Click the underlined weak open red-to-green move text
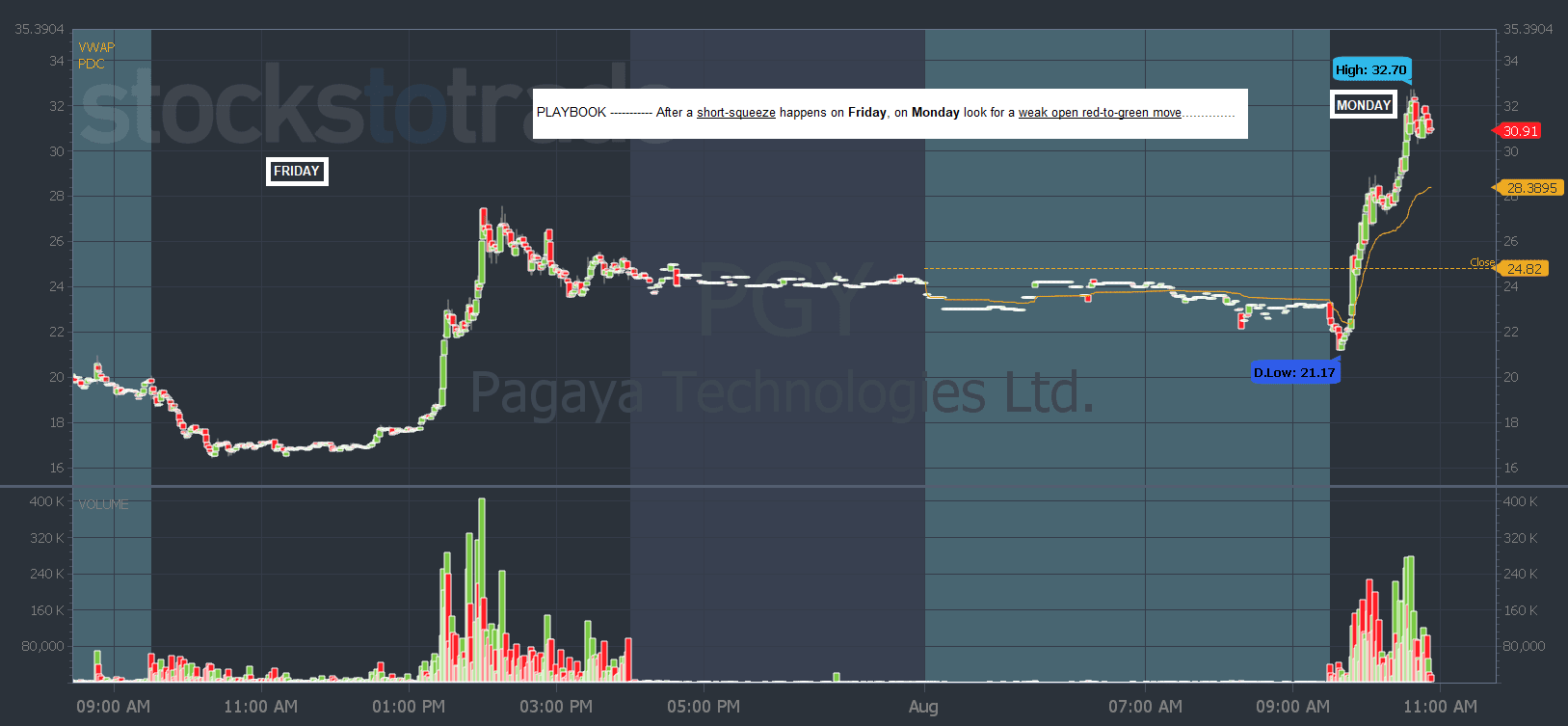The height and width of the screenshot is (726, 1568). pos(1100,113)
